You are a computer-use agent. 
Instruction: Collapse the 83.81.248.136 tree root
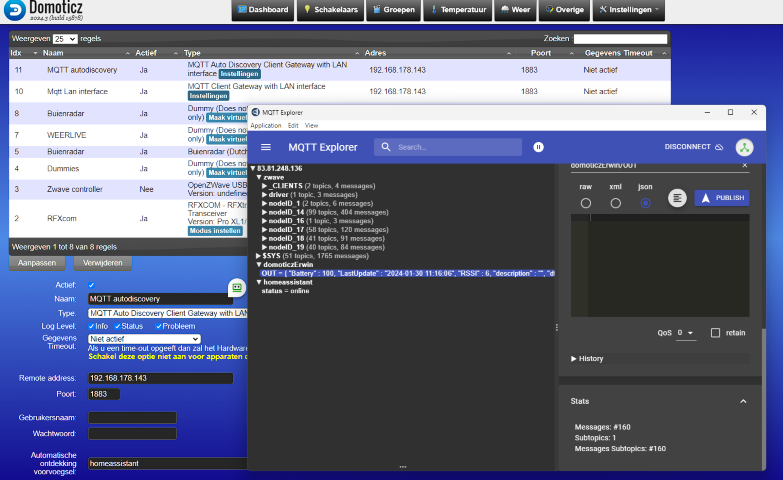[253, 168]
